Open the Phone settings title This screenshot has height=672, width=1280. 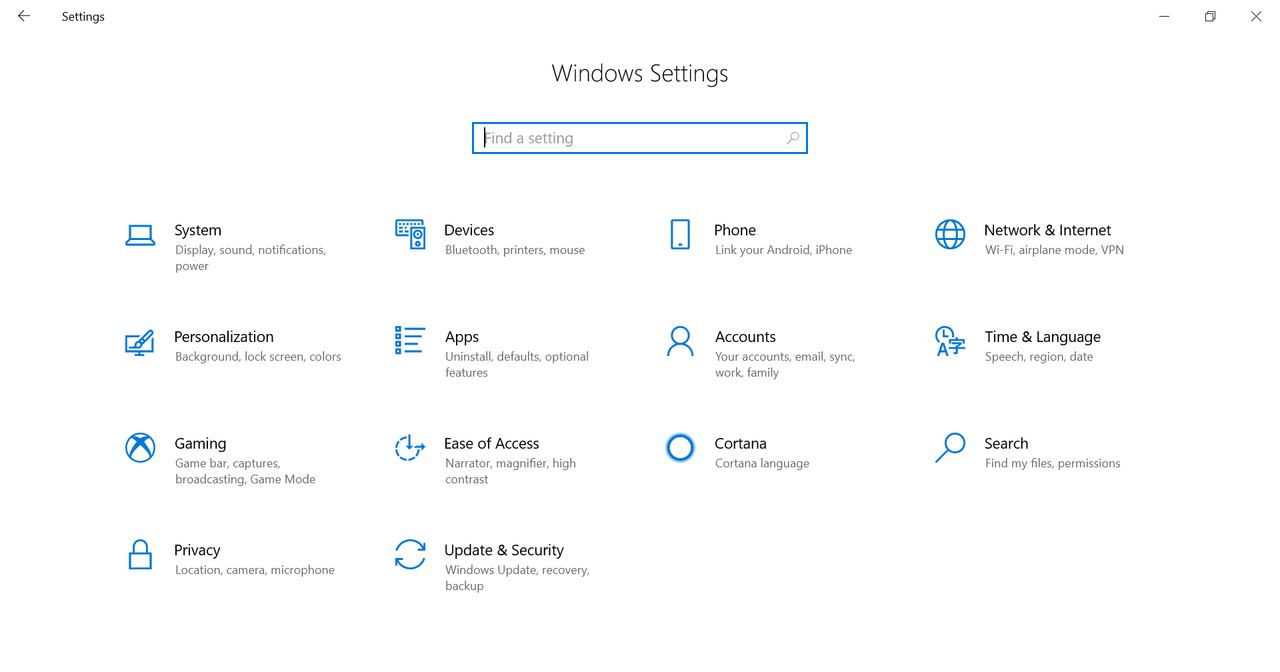coord(735,230)
